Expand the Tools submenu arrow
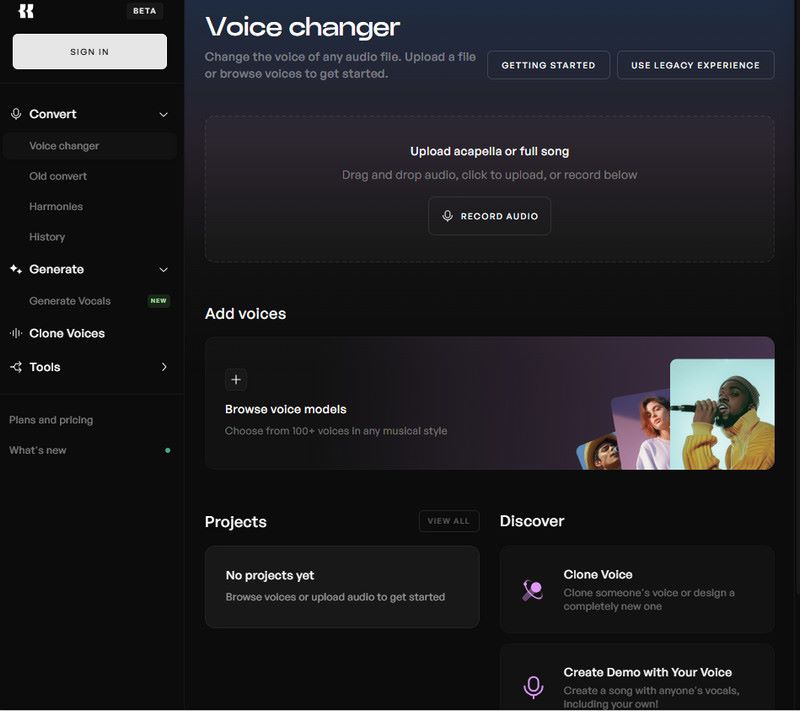The image size is (800, 711). 164,367
